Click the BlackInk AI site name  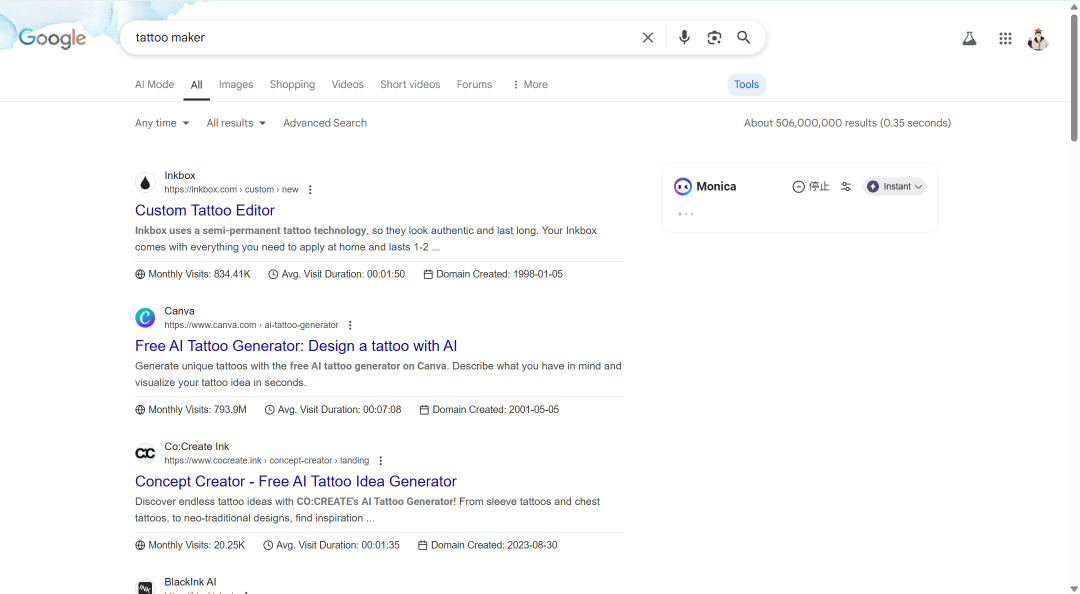[190, 582]
